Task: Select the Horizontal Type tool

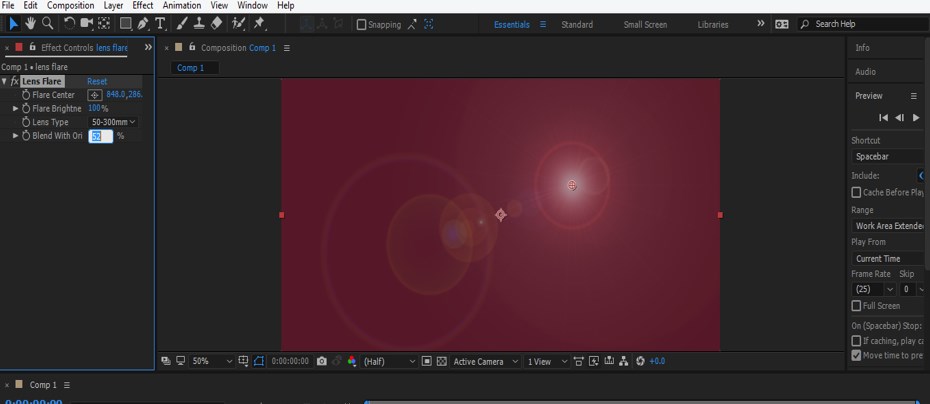Action: pos(160,24)
